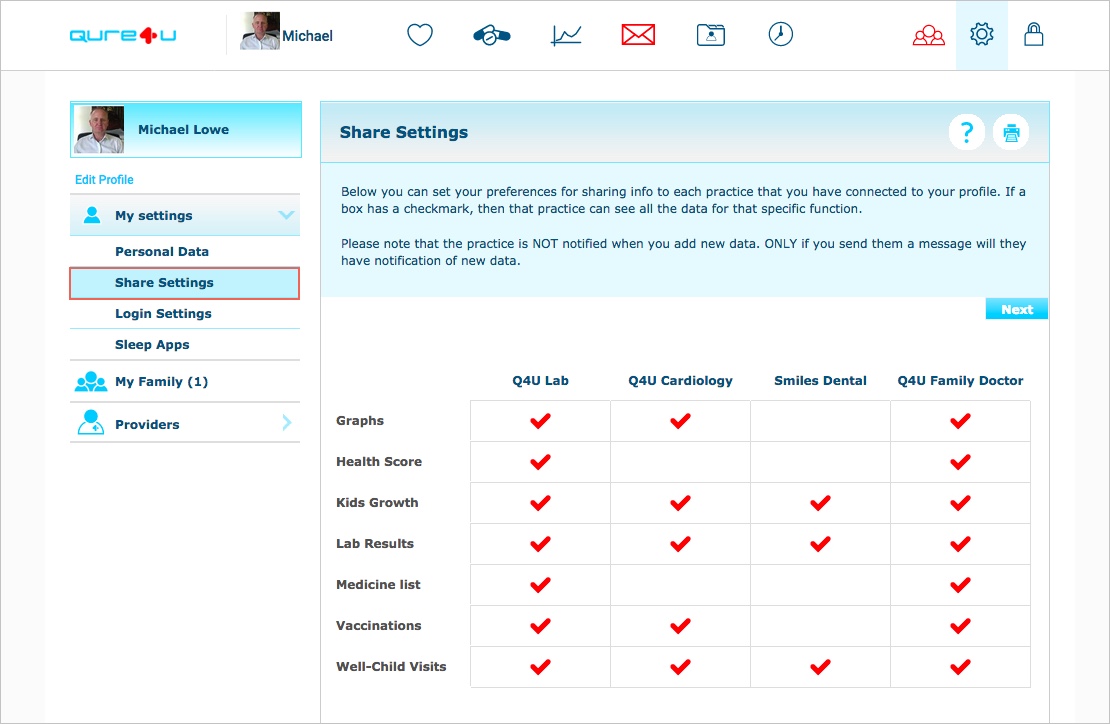Check Vaccinations for Smiles Dental
Screen dimensions: 1110x724
tap(820, 626)
